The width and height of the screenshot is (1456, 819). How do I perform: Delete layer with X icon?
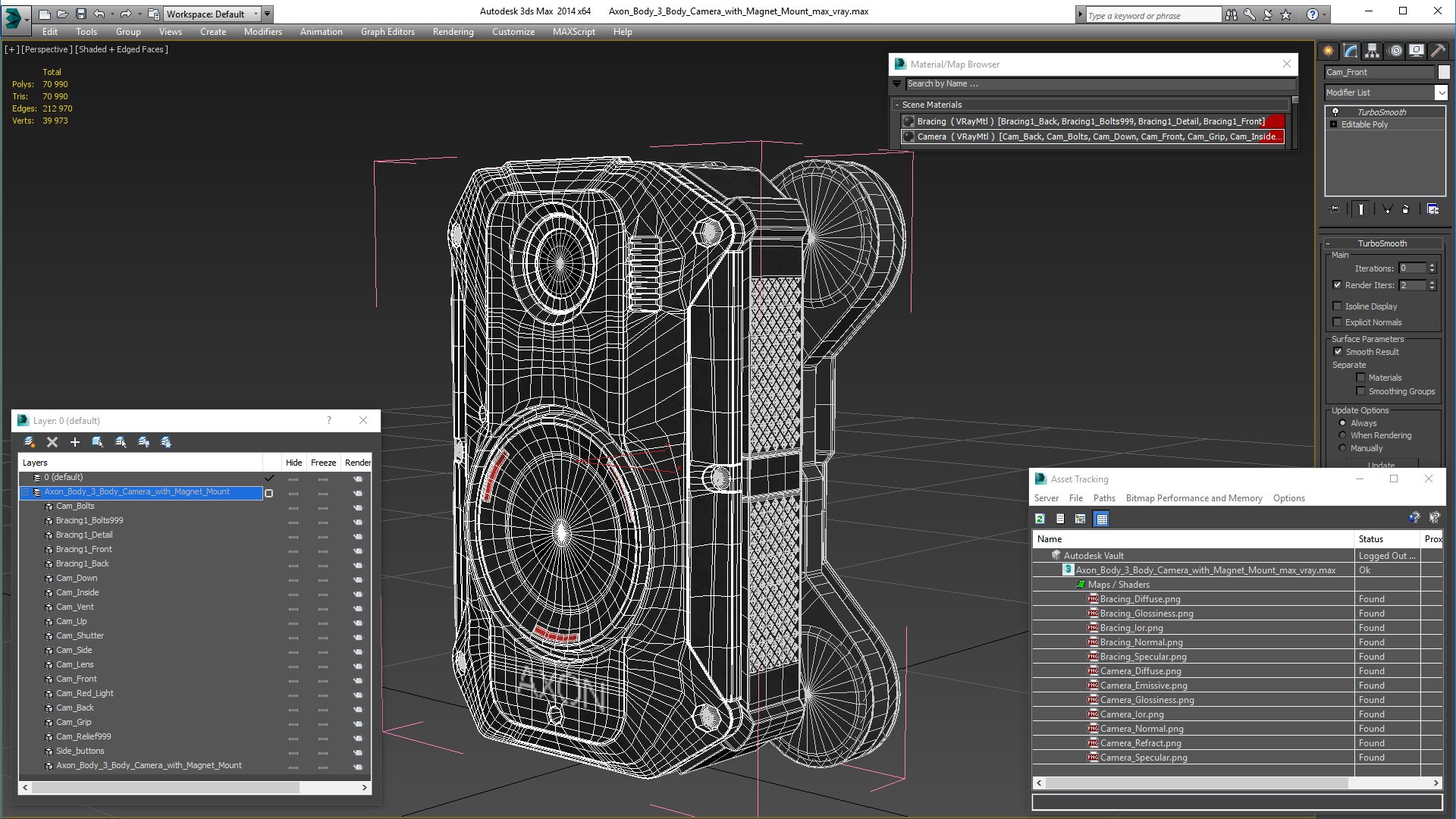[52, 442]
